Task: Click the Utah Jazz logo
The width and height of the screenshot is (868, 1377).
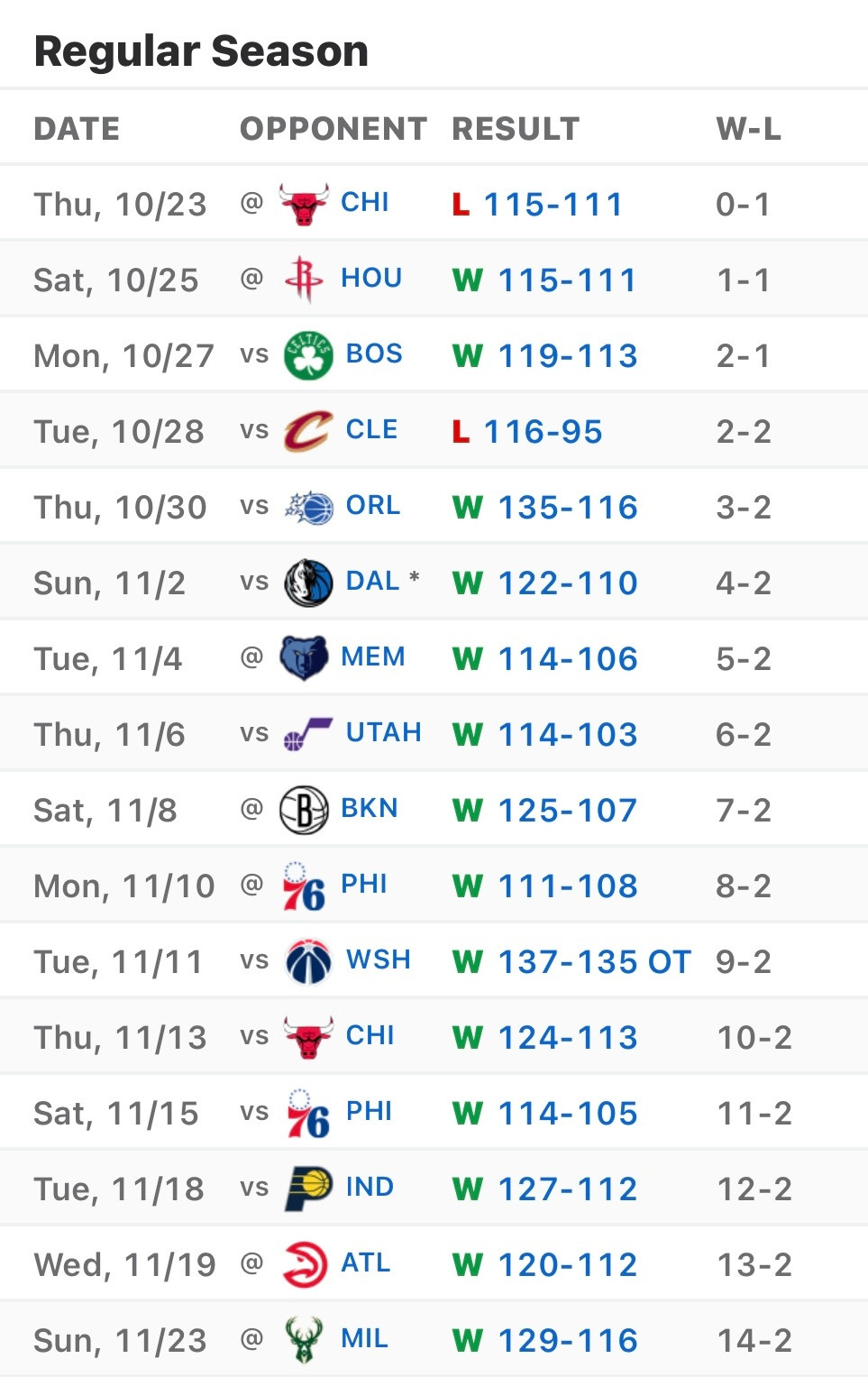Action: point(308,734)
